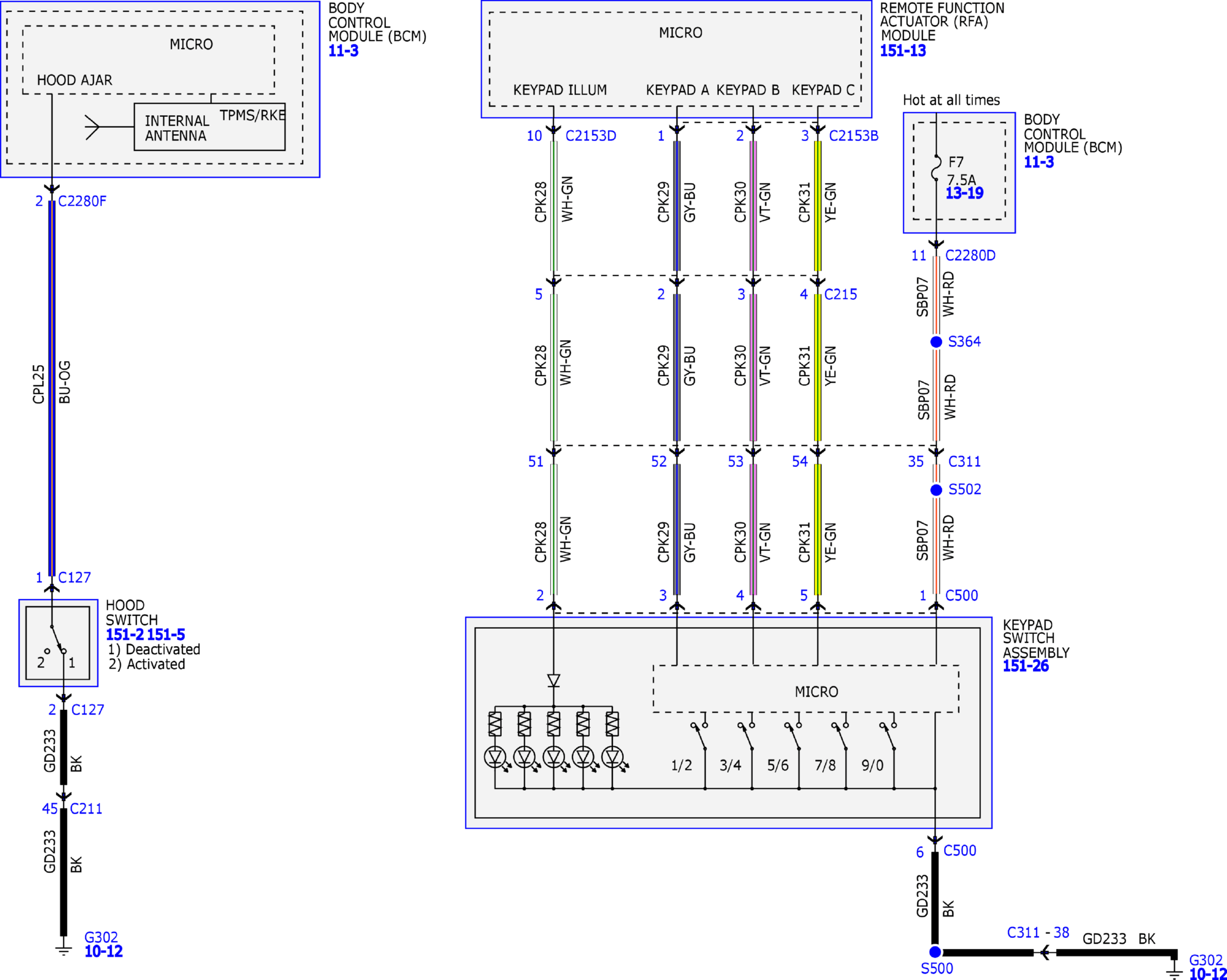The height and width of the screenshot is (980, 1227).
Task: Open the 151-2 hood switch reference
Action: (124, 635)
